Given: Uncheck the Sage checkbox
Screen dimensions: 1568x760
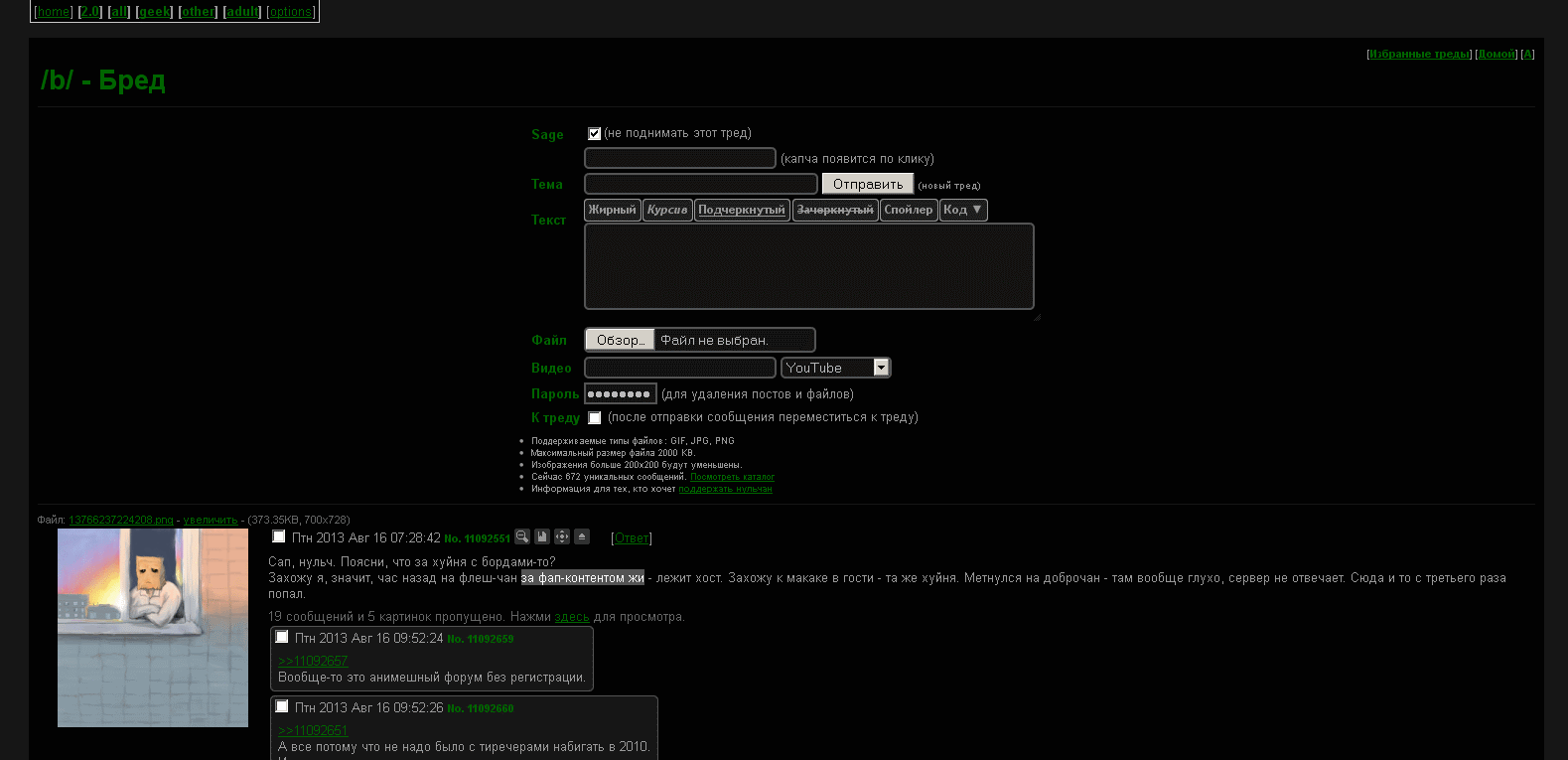Looking at the screenshot, I should coord(594,133).
